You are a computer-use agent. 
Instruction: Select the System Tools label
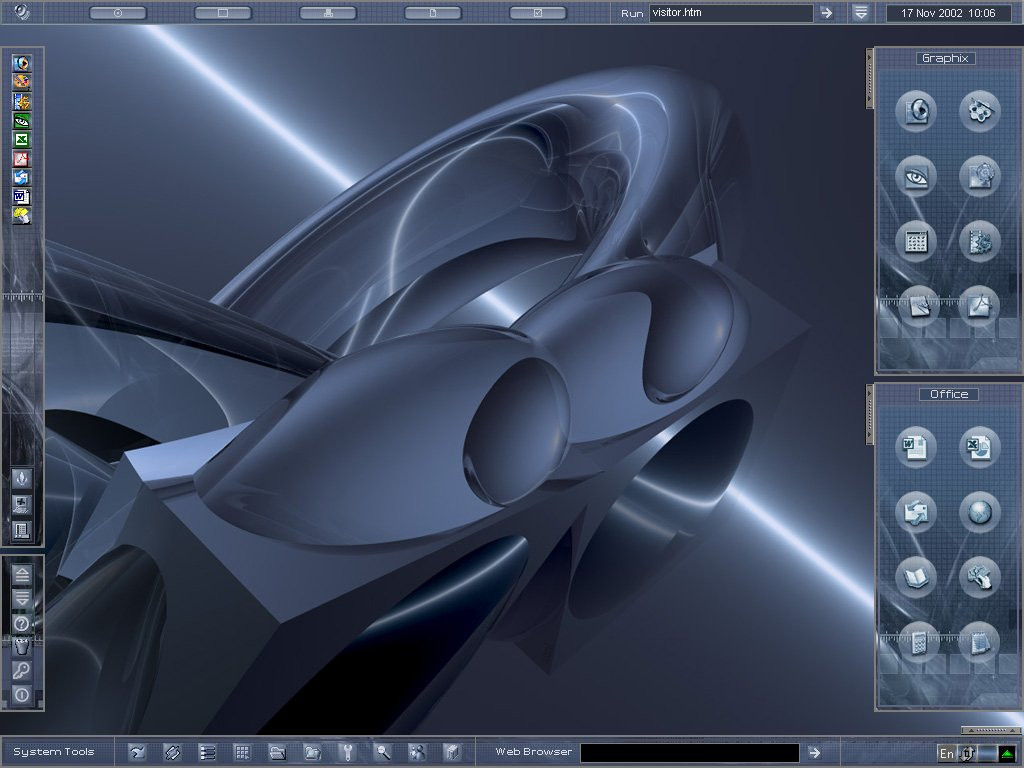[x=54, y=752]
